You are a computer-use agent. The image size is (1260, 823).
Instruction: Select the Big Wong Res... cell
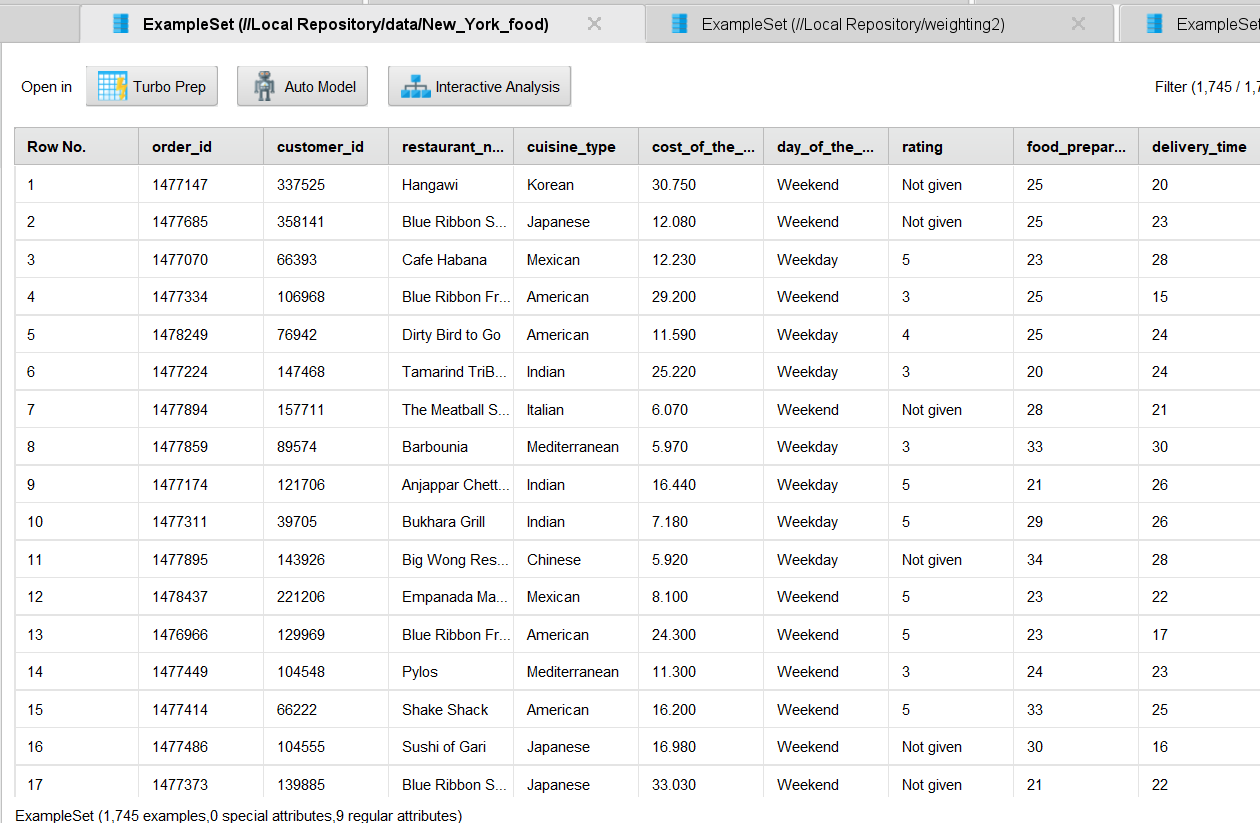(x=451, y=560)
